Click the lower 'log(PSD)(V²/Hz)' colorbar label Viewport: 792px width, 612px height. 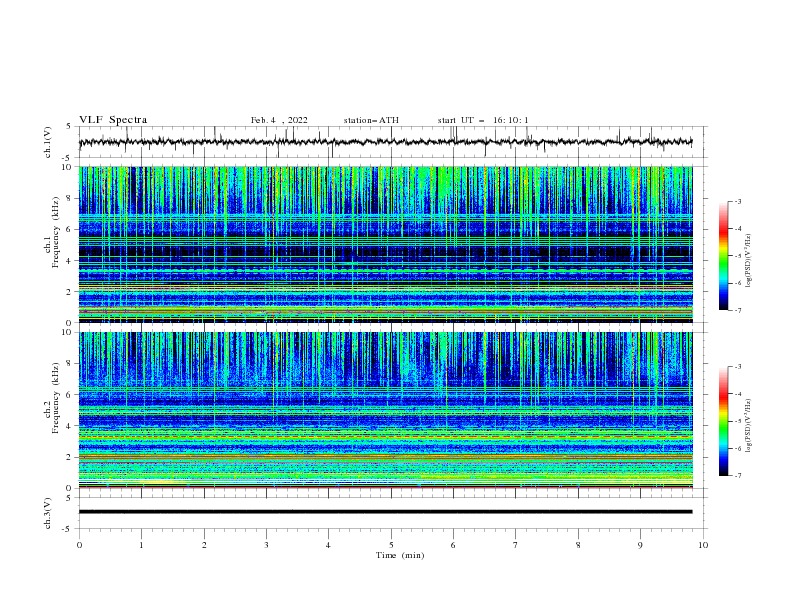pyautogui.click(x=748, y=425)
